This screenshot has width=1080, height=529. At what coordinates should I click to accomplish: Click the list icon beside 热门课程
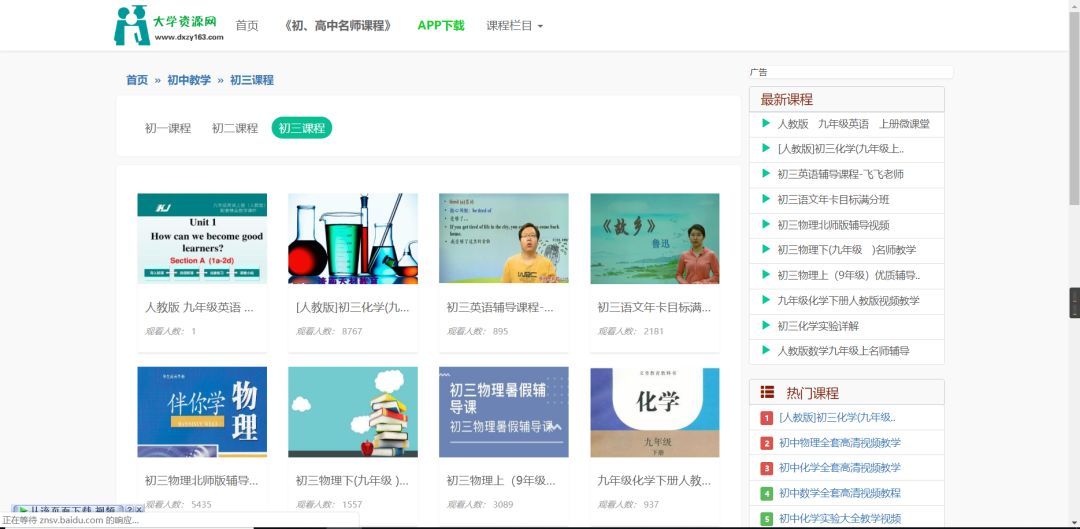tap(767, 392)
